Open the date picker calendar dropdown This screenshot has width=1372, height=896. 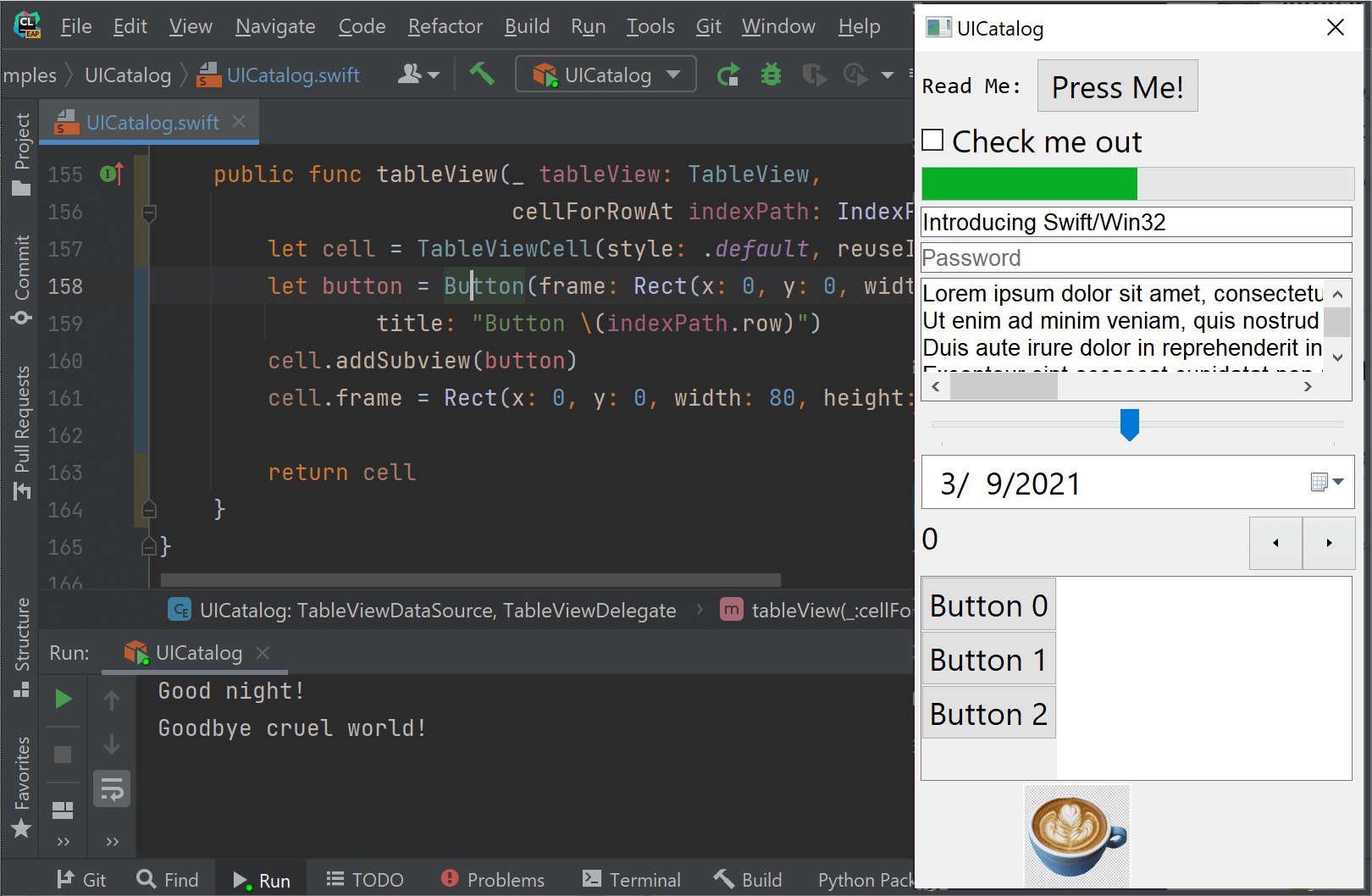1327,482
